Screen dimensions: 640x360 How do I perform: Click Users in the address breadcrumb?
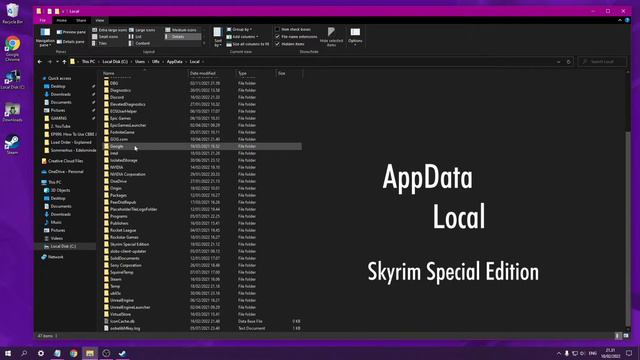point(140,62)
